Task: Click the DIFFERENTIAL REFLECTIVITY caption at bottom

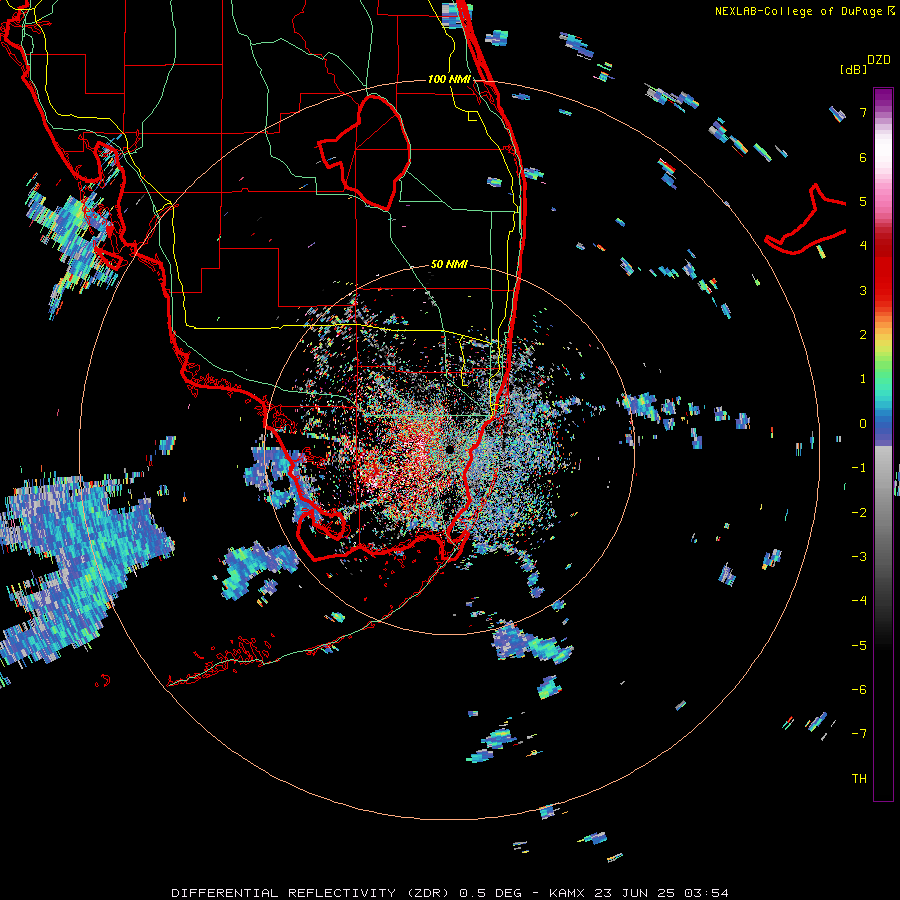Action: (284, 893)
